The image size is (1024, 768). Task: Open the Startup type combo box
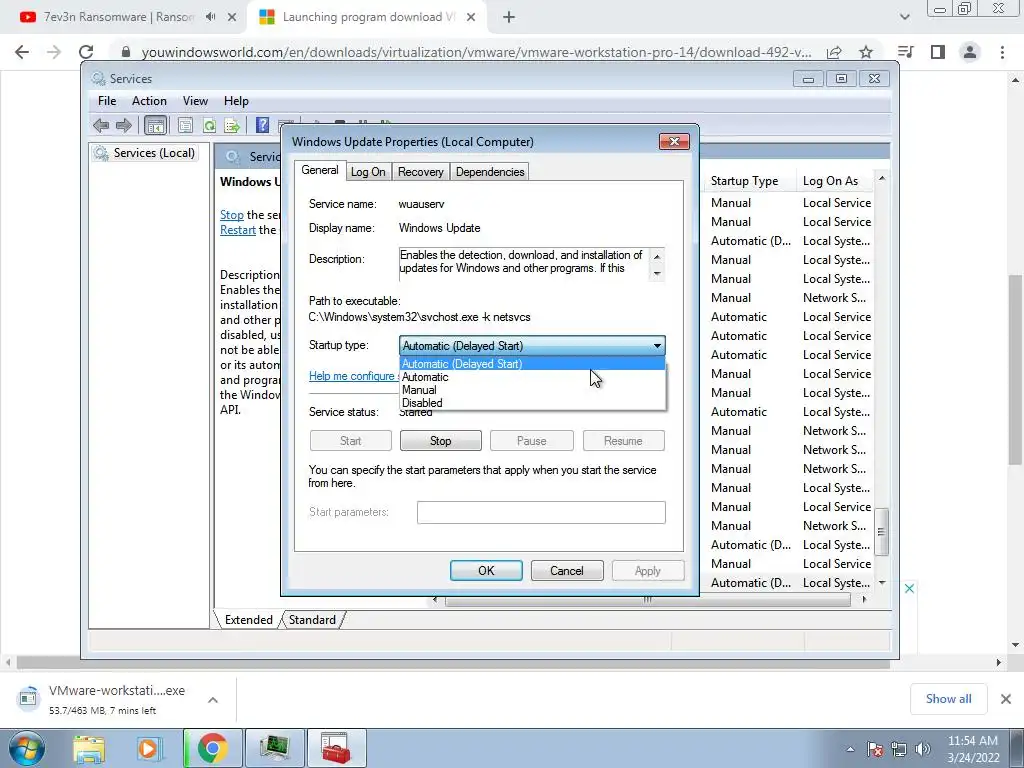tap(532, 345)
